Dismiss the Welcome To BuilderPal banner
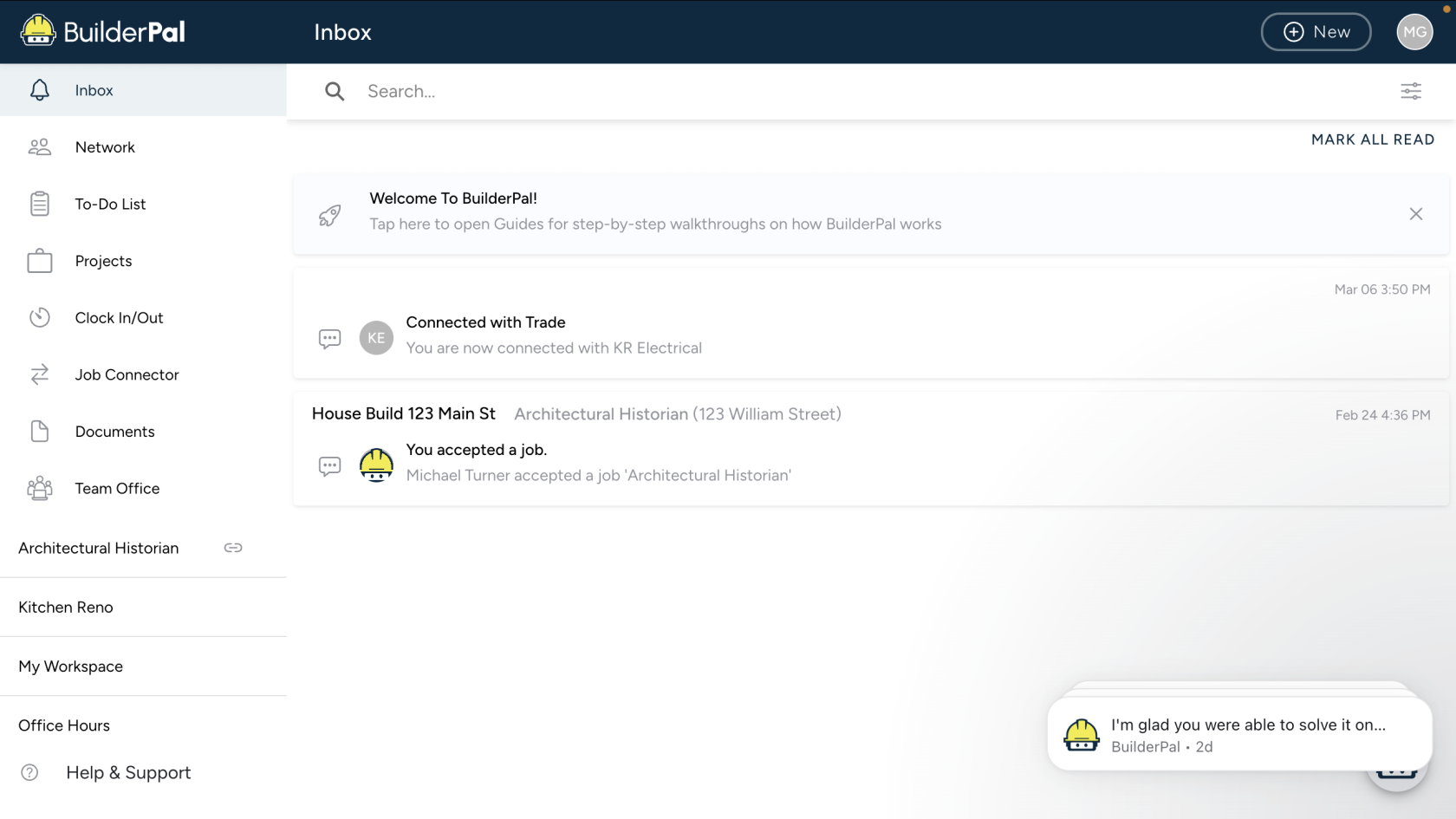1456x819 pixels. [1415, 214]
